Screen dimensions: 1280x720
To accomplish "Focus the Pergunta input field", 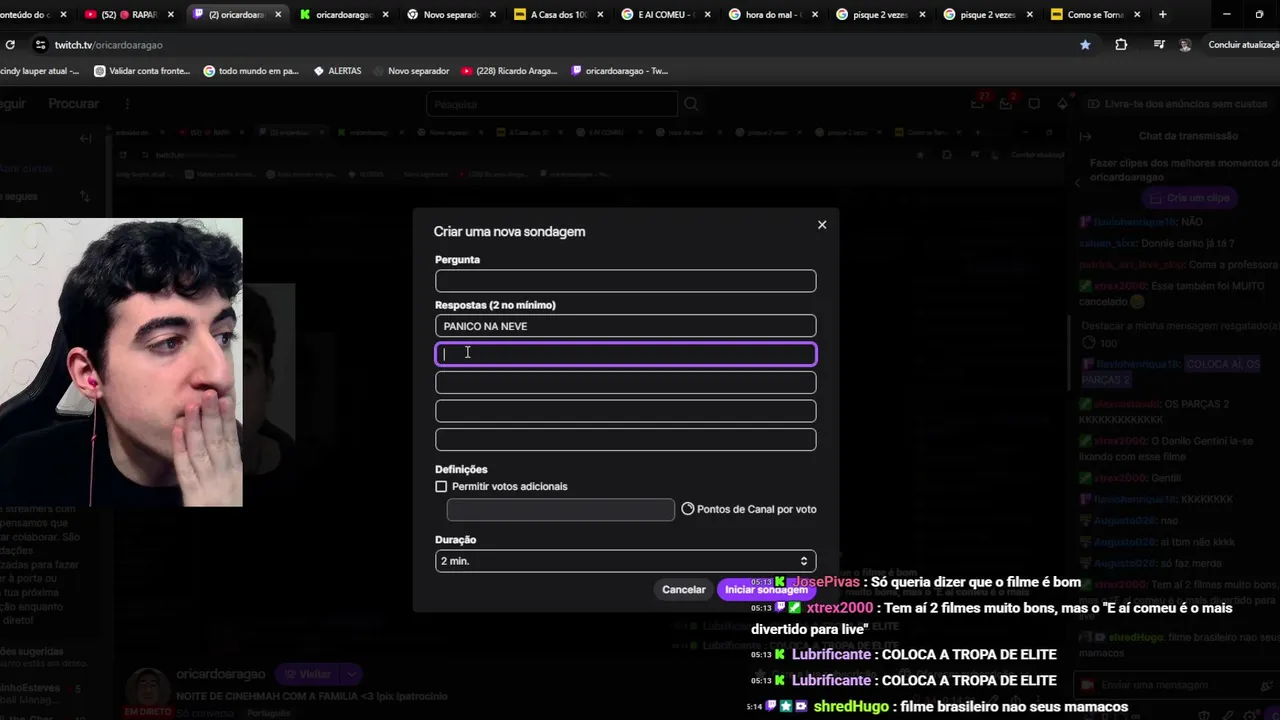I will click(625, 281).
